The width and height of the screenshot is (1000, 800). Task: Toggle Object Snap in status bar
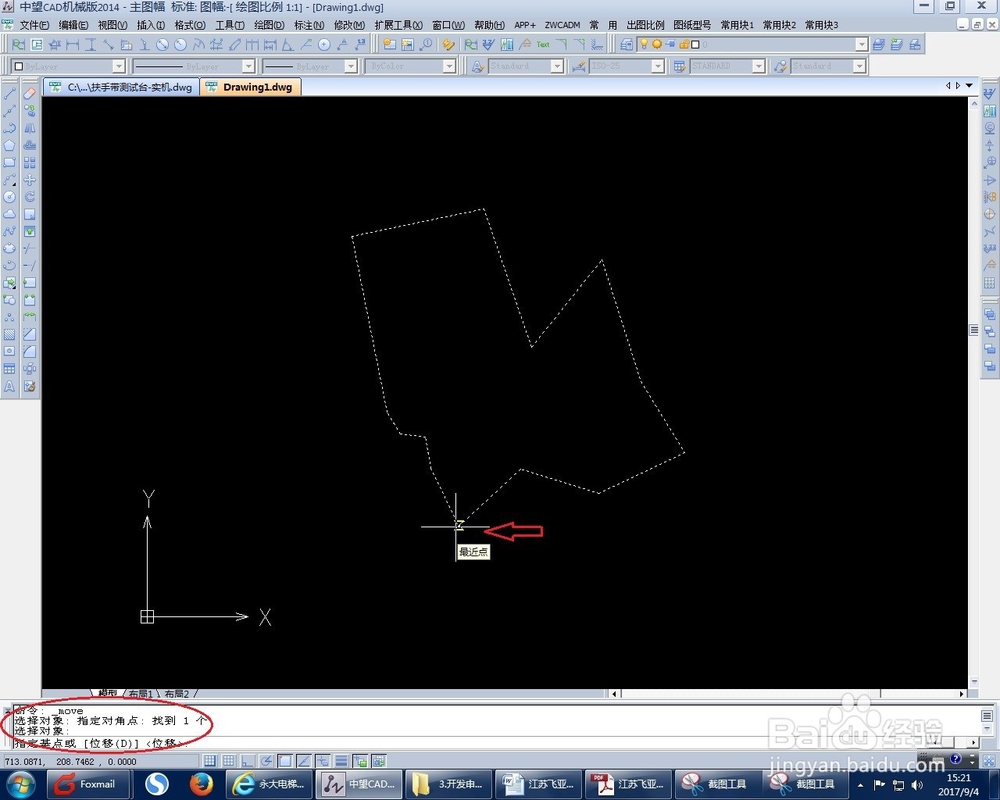[285, 761]
